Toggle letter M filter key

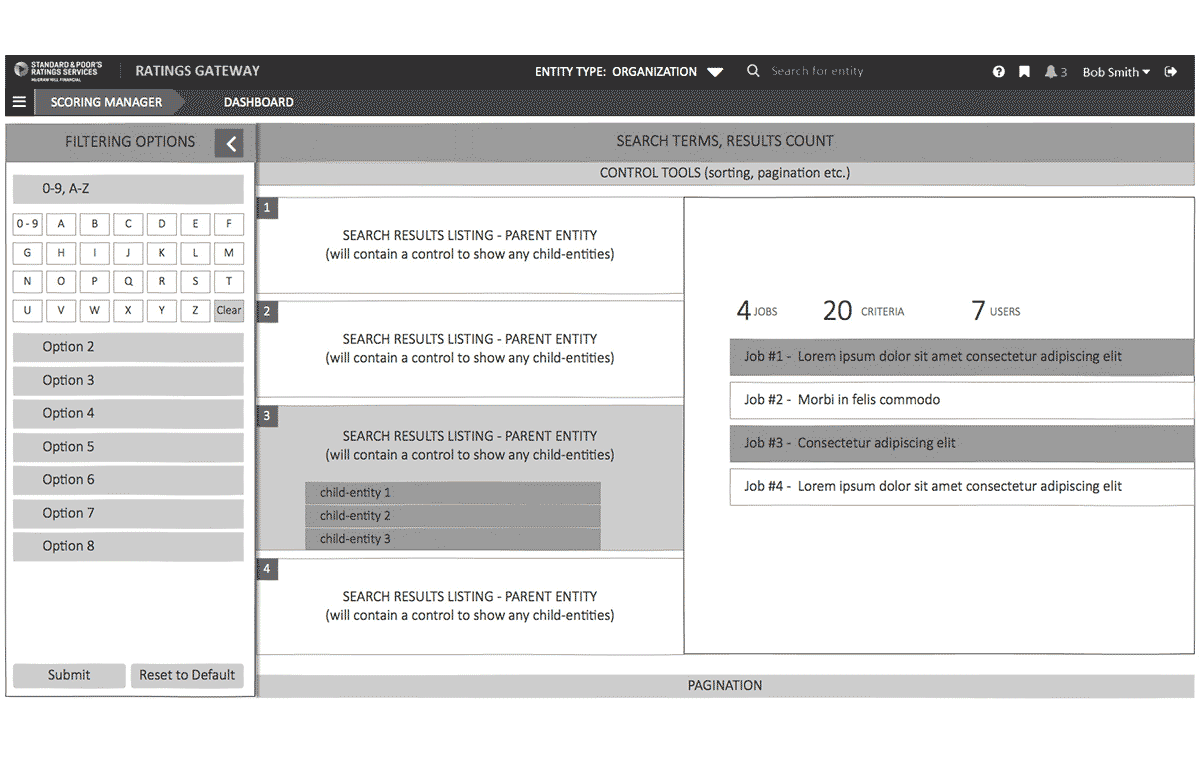click(229, 253)
